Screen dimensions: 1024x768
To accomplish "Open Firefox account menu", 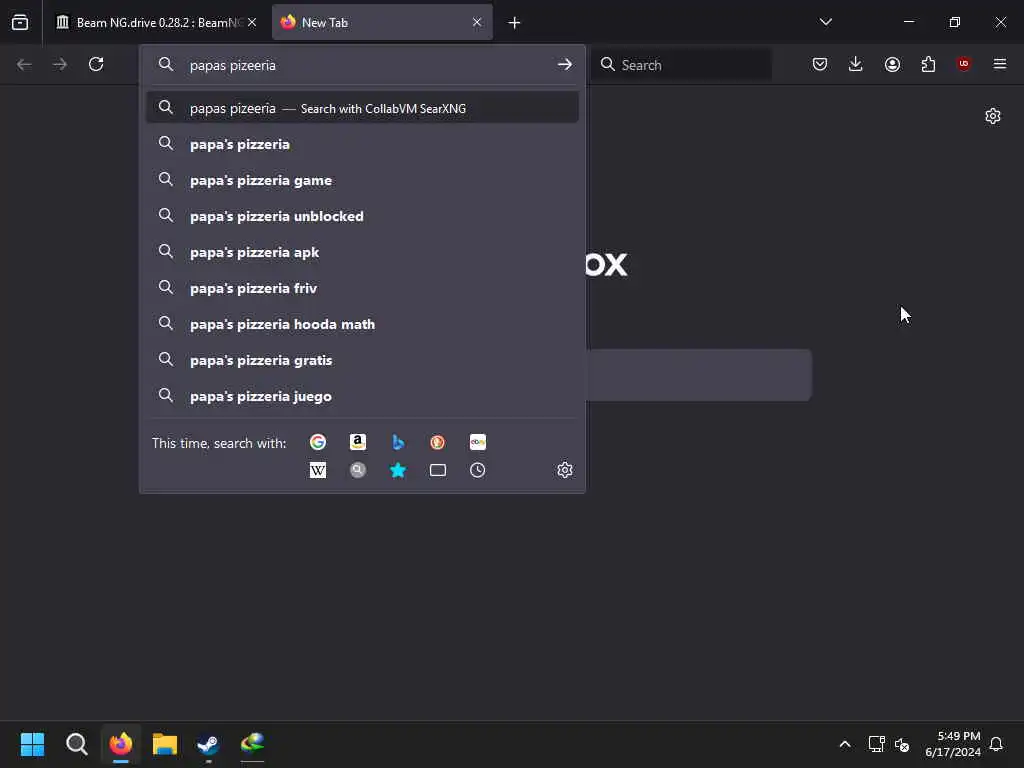I will click(x=892, y=64).
